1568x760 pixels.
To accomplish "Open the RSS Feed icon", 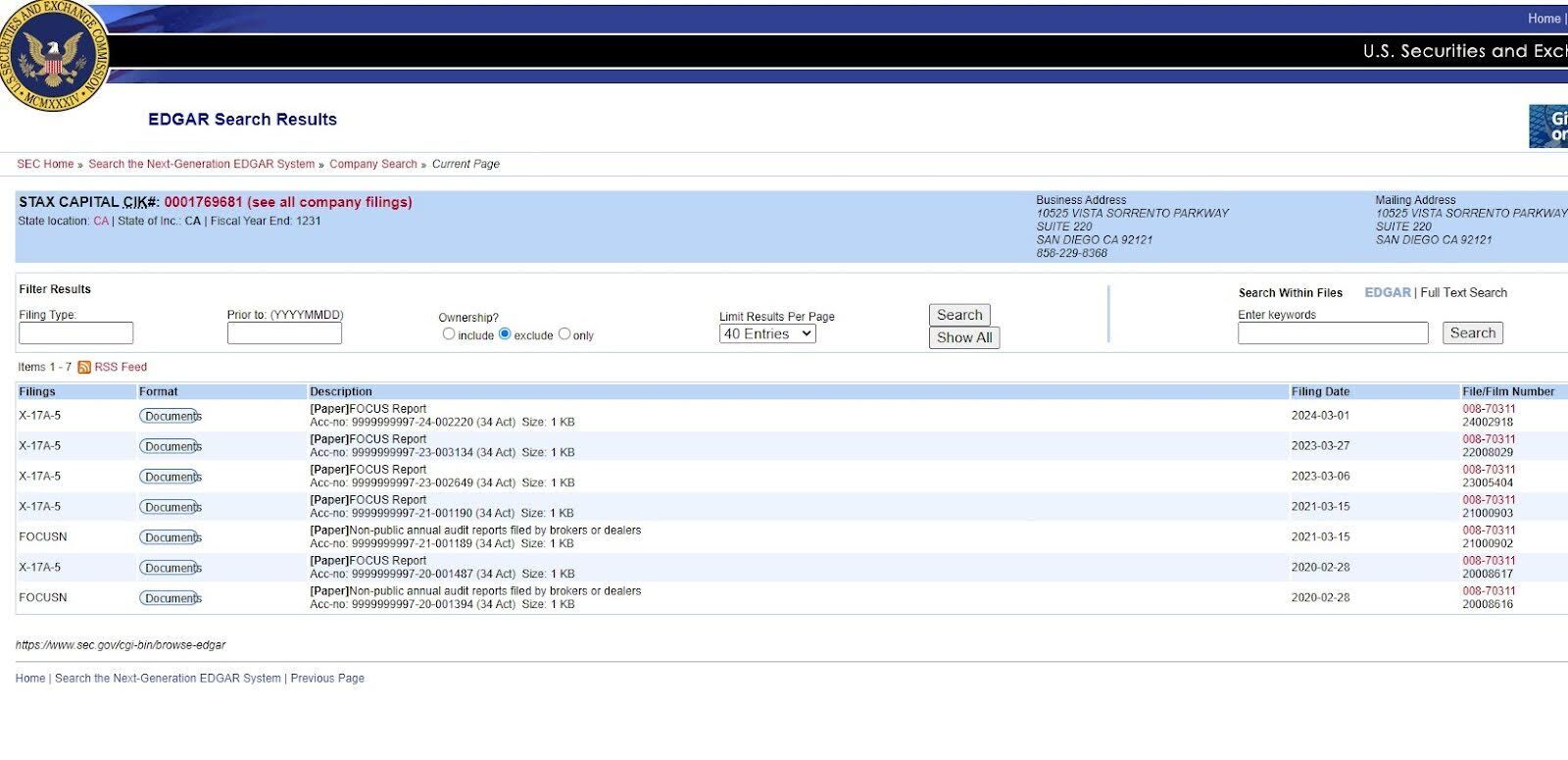I will tap(84, 367).
